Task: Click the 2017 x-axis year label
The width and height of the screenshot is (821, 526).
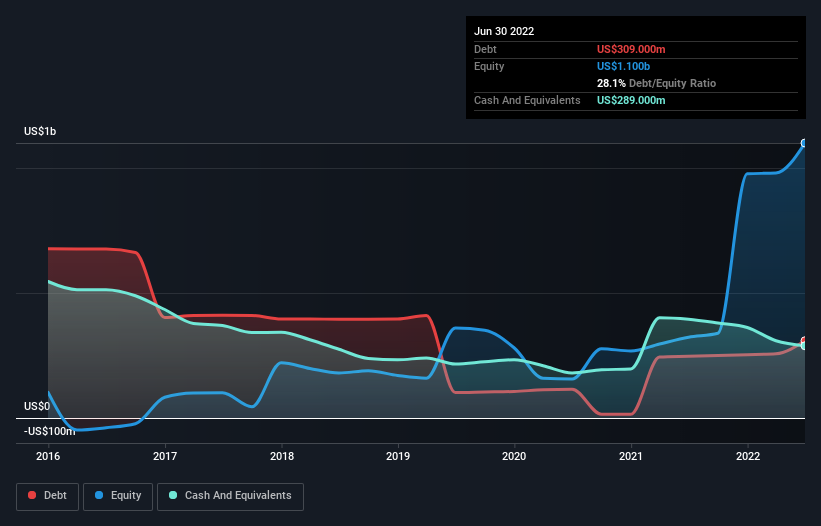Action: click(x=165, y=456)
